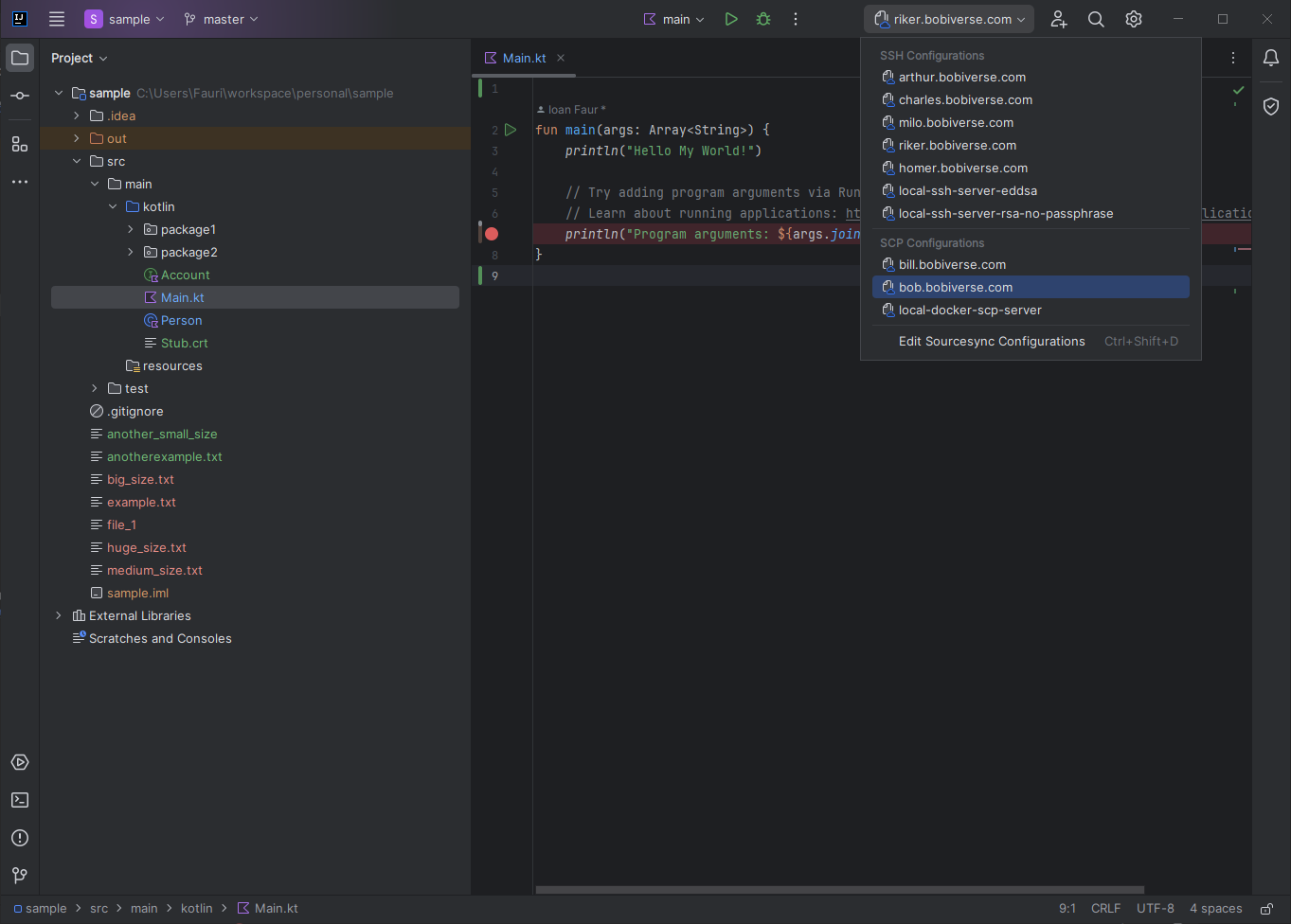Open the sample project dropdown
Image resolution: width=1291 pixels, height=924 pixels.
pyautogui.click(x=125, y=19)
